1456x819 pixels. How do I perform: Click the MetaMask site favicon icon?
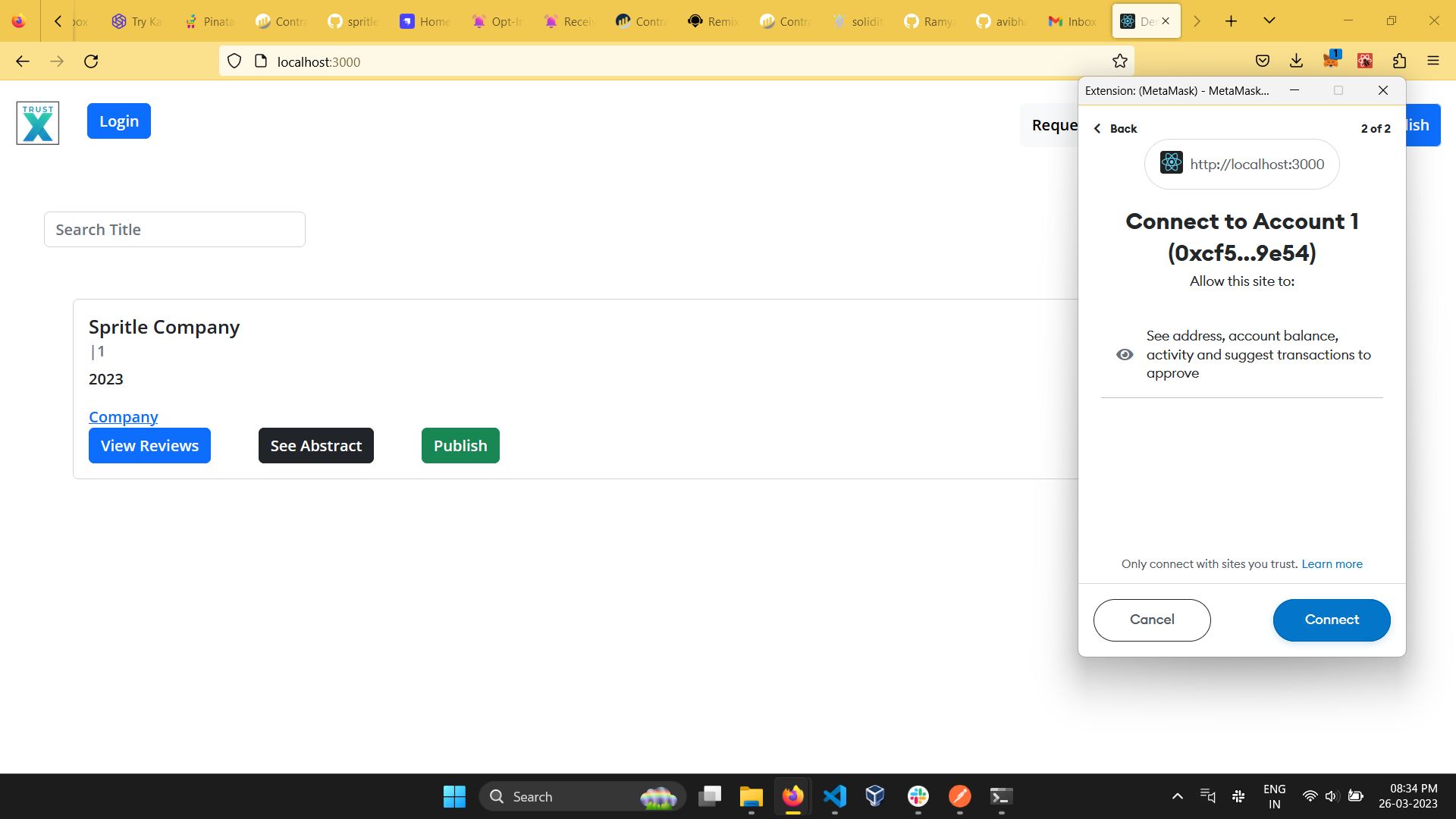click(1169, 164)
